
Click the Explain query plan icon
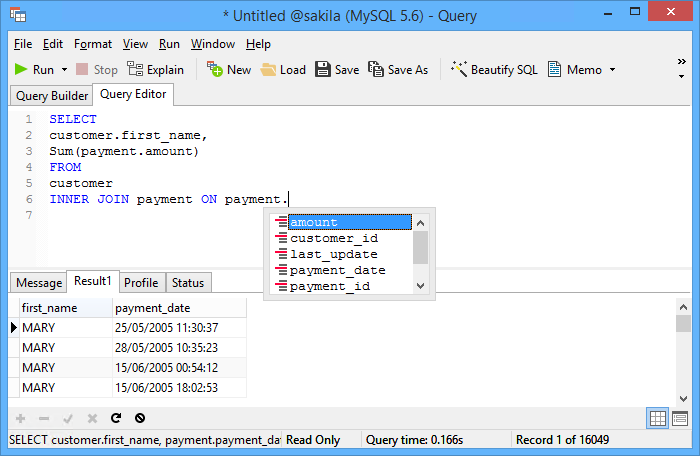click(x=135, y=69)
